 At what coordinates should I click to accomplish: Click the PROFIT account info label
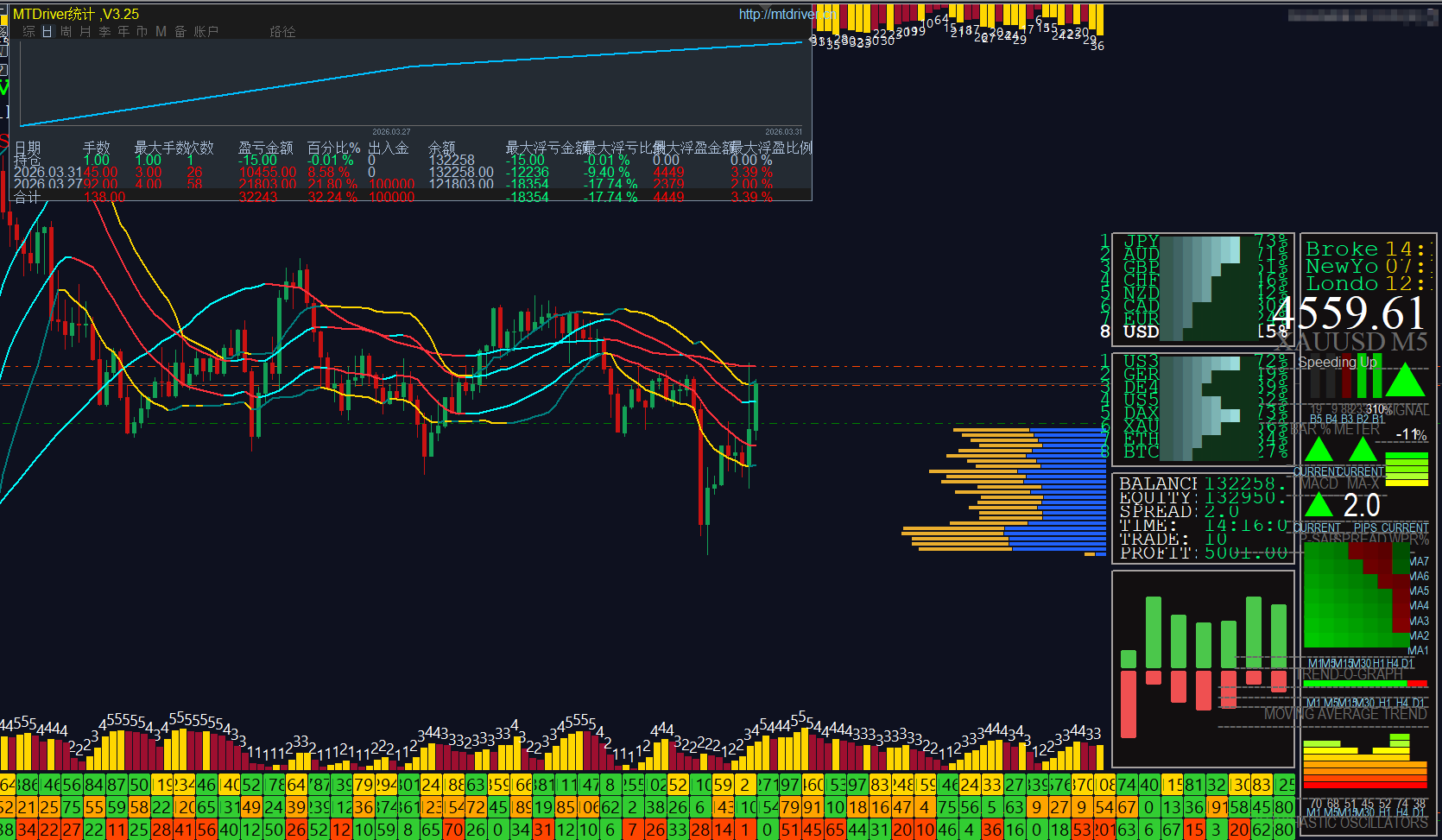(1157, 553)
